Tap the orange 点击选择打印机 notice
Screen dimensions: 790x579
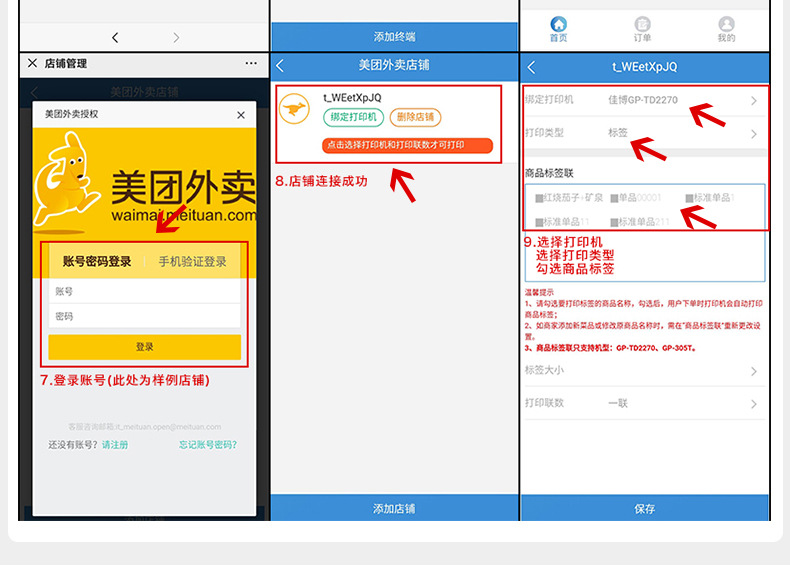tap(407, 145)
